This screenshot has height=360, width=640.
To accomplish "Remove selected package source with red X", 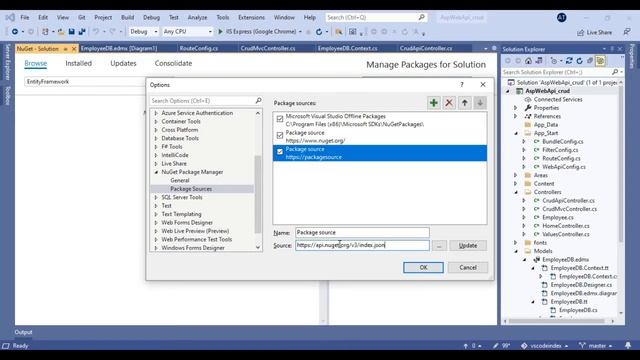I will tap(449, 103).
